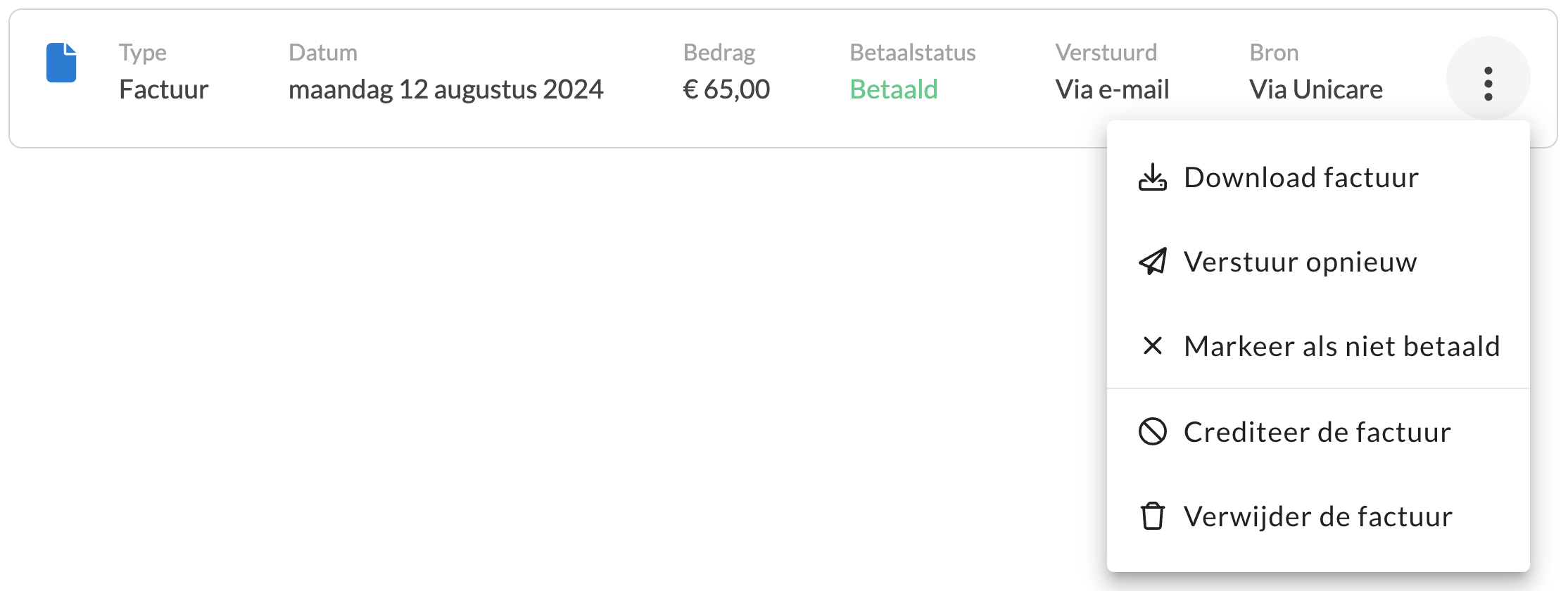Click the download tray icon

(x=1152, y=177)
